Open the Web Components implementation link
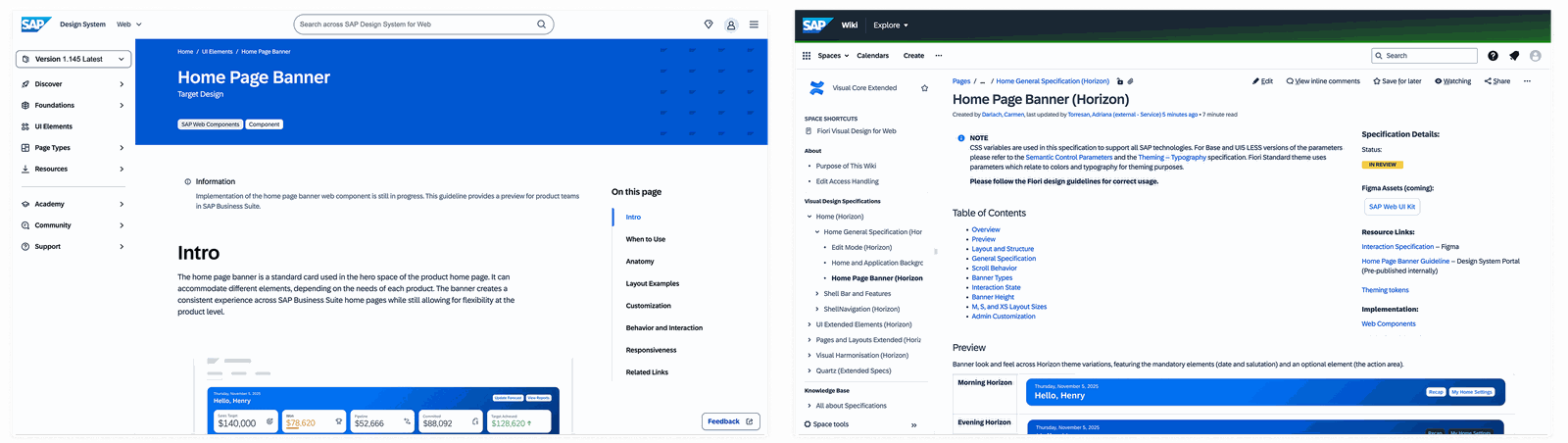Viewport: 1568px width, 443px height. [x=1389, y=323]
